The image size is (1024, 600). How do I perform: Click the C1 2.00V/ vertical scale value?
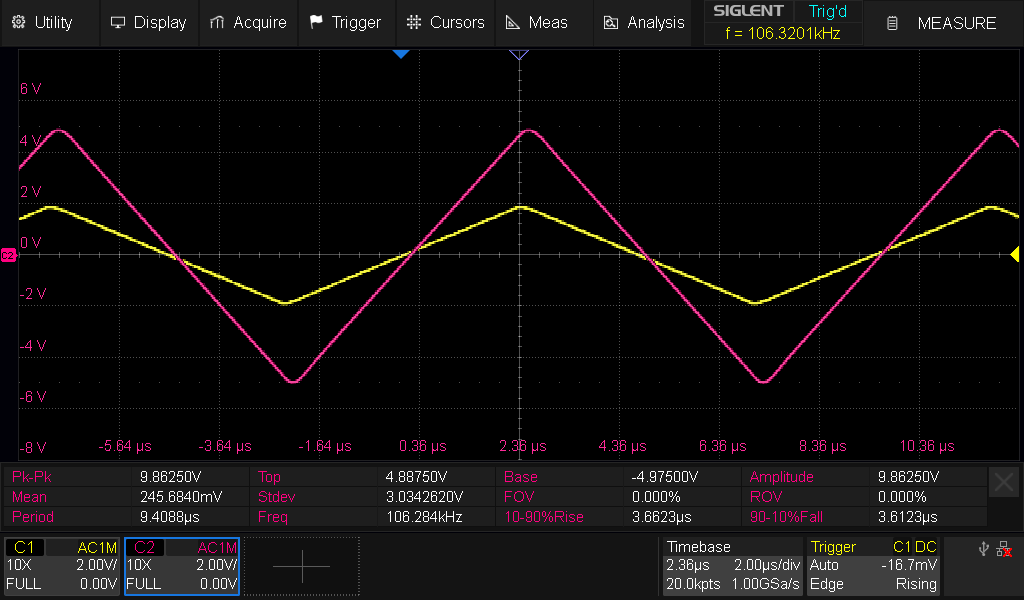(97, 565)
